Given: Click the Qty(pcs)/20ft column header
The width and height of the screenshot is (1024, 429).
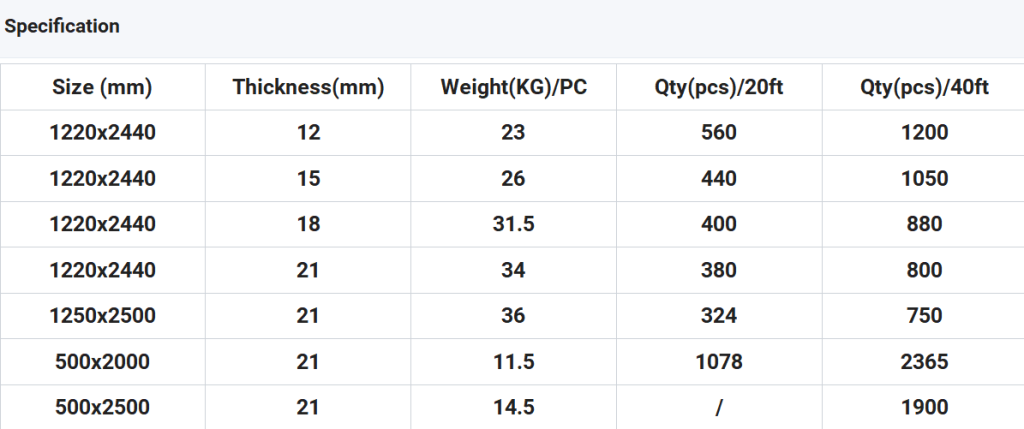Looking at the screenshot, I should click(x=718, y=87).
